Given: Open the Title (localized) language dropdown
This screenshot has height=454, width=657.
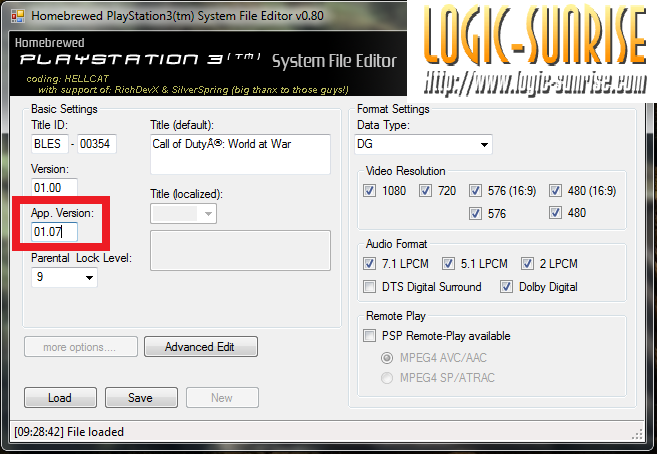Looking at the screenshot, I should point(184,214).
